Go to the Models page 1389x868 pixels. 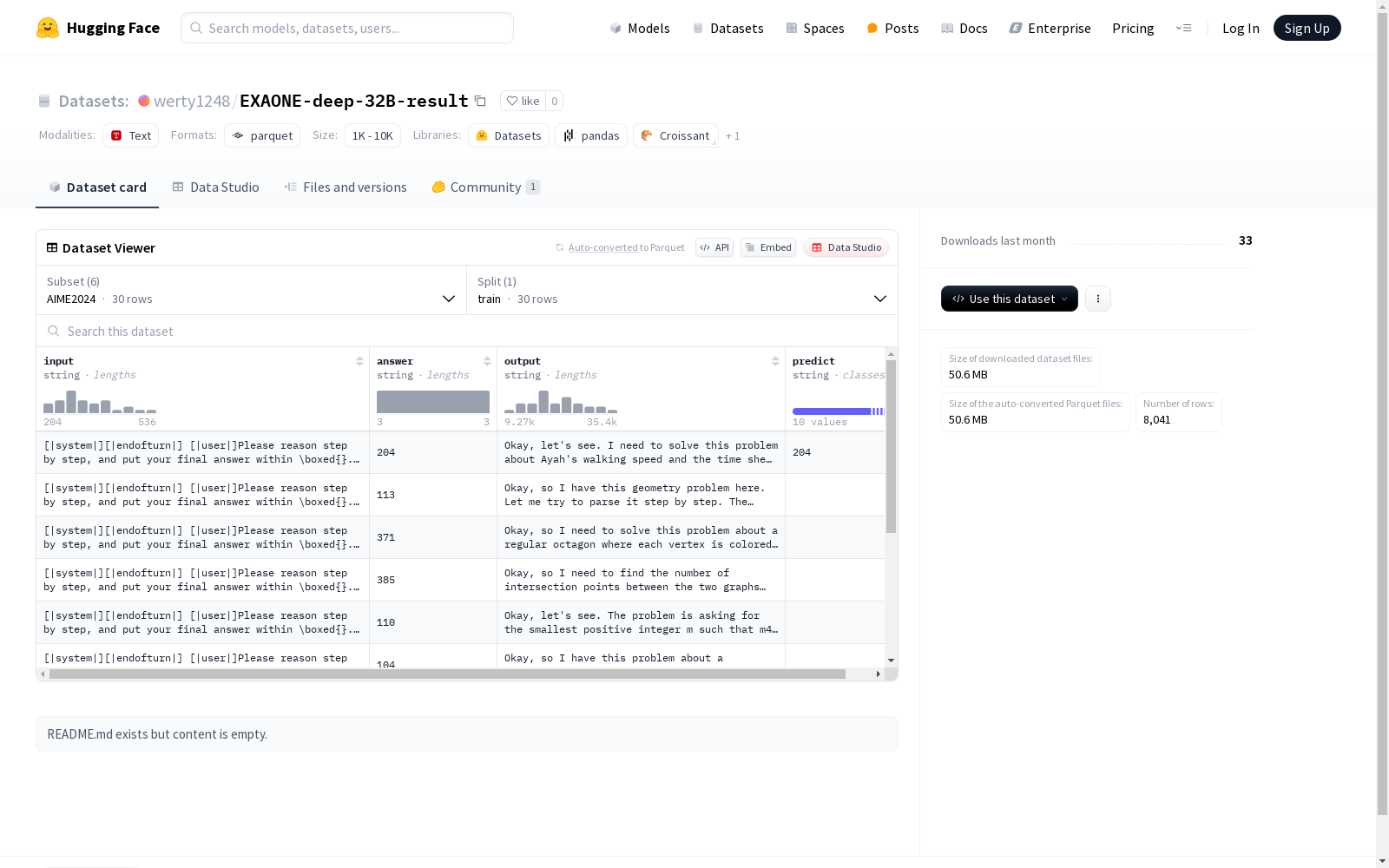tap(640, 28)
